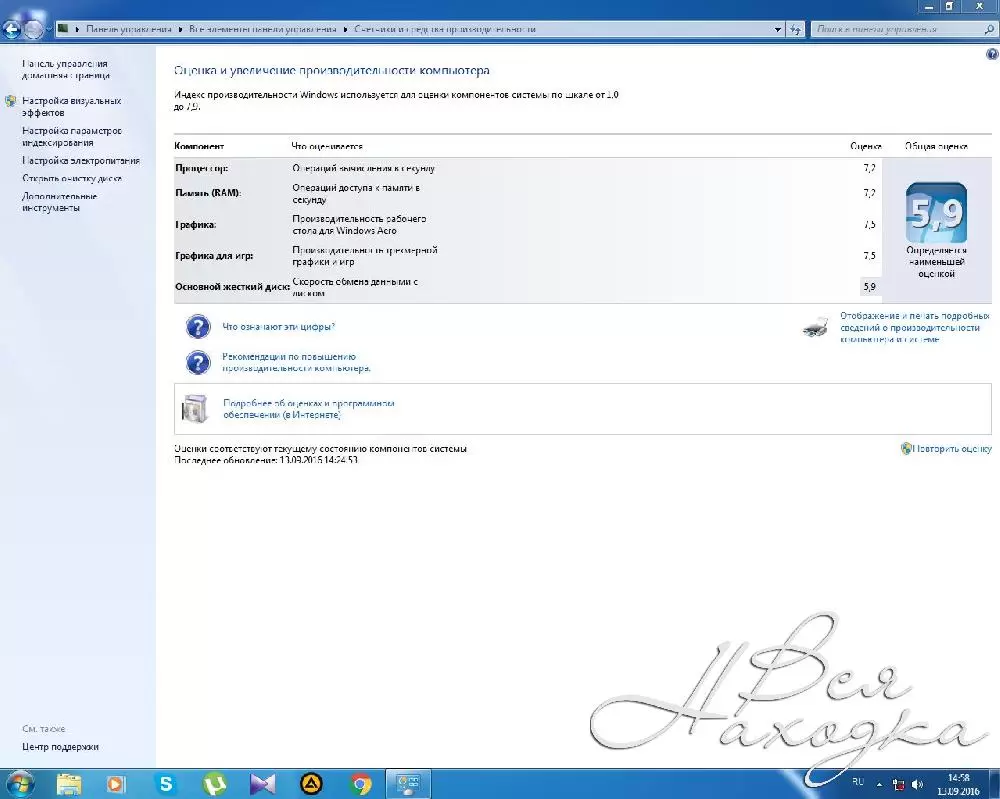Click 'Панель управления' breadcrumb in address bar
This screenshot has width=1000, height=799.
pos(127,29)
